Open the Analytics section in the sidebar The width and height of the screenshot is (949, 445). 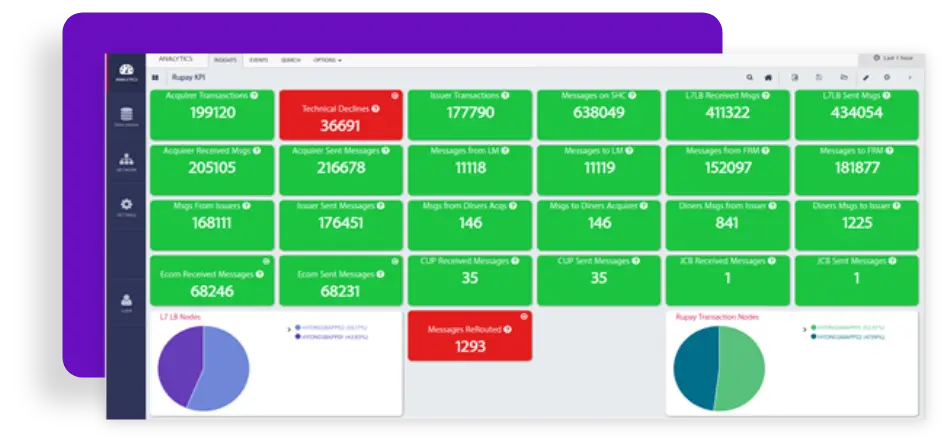[x=125, y=70]
